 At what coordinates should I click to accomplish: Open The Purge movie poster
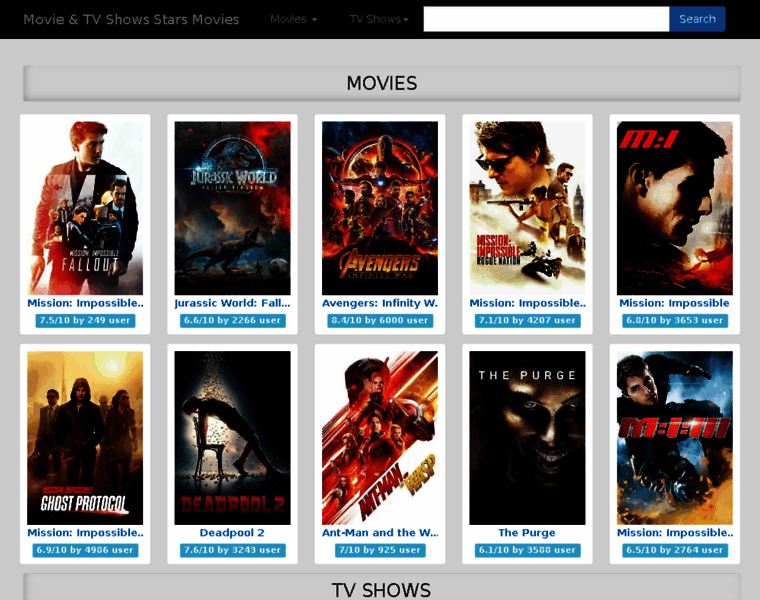(527, 438)
